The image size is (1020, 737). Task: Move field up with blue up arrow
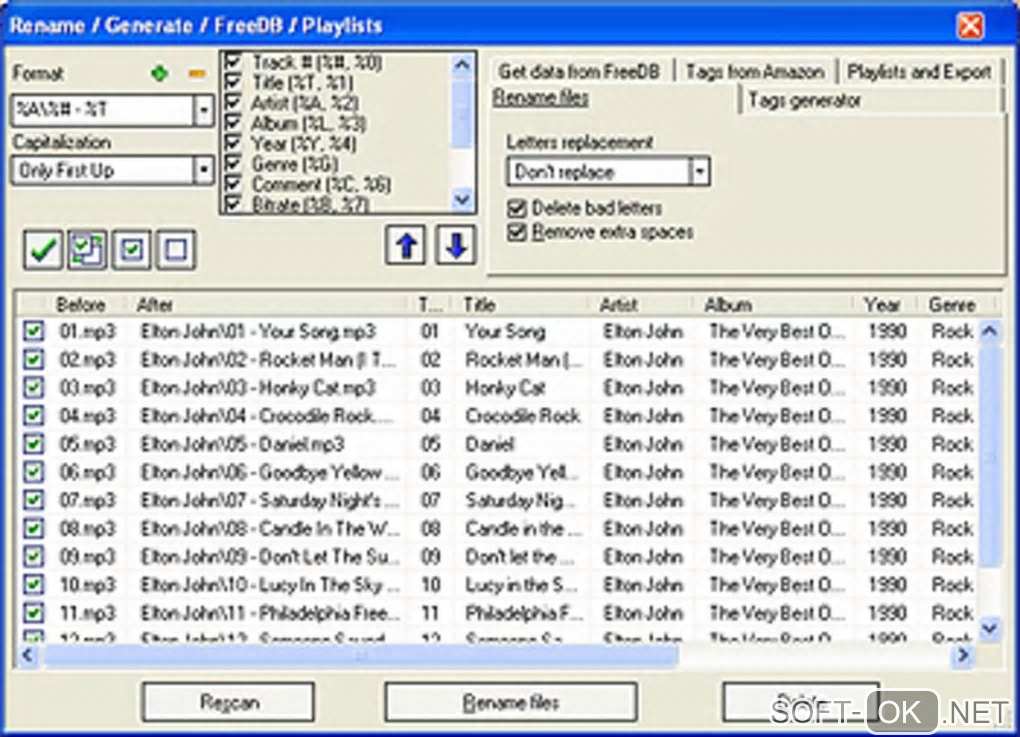point(406,245)
